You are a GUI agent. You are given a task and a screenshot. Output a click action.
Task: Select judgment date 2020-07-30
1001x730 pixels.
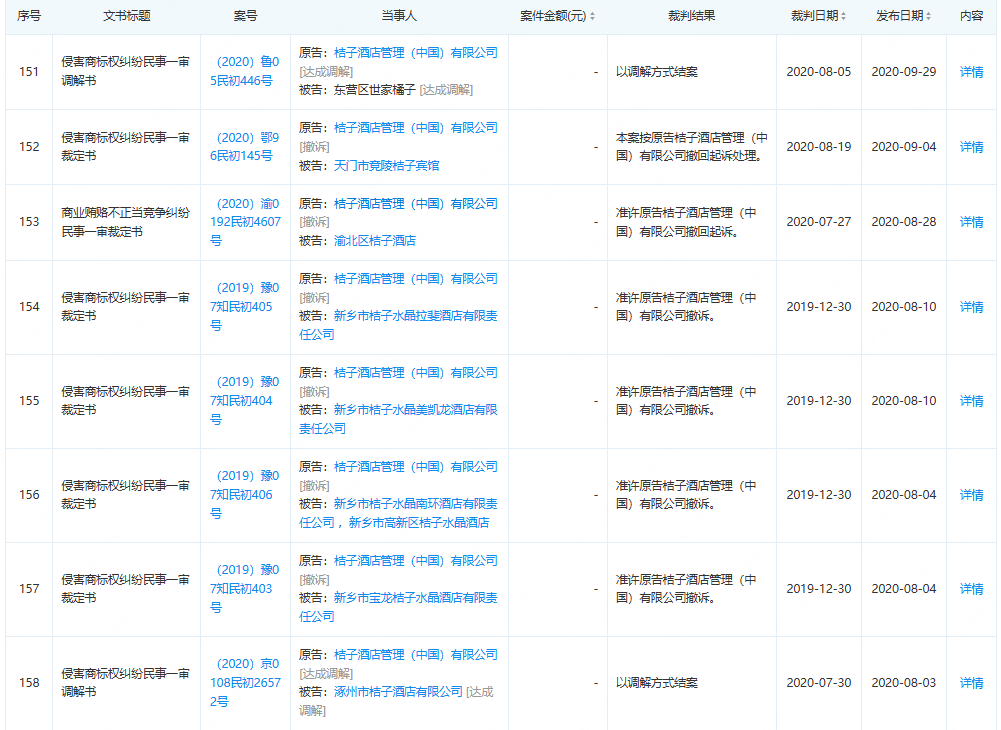point(818,683)
